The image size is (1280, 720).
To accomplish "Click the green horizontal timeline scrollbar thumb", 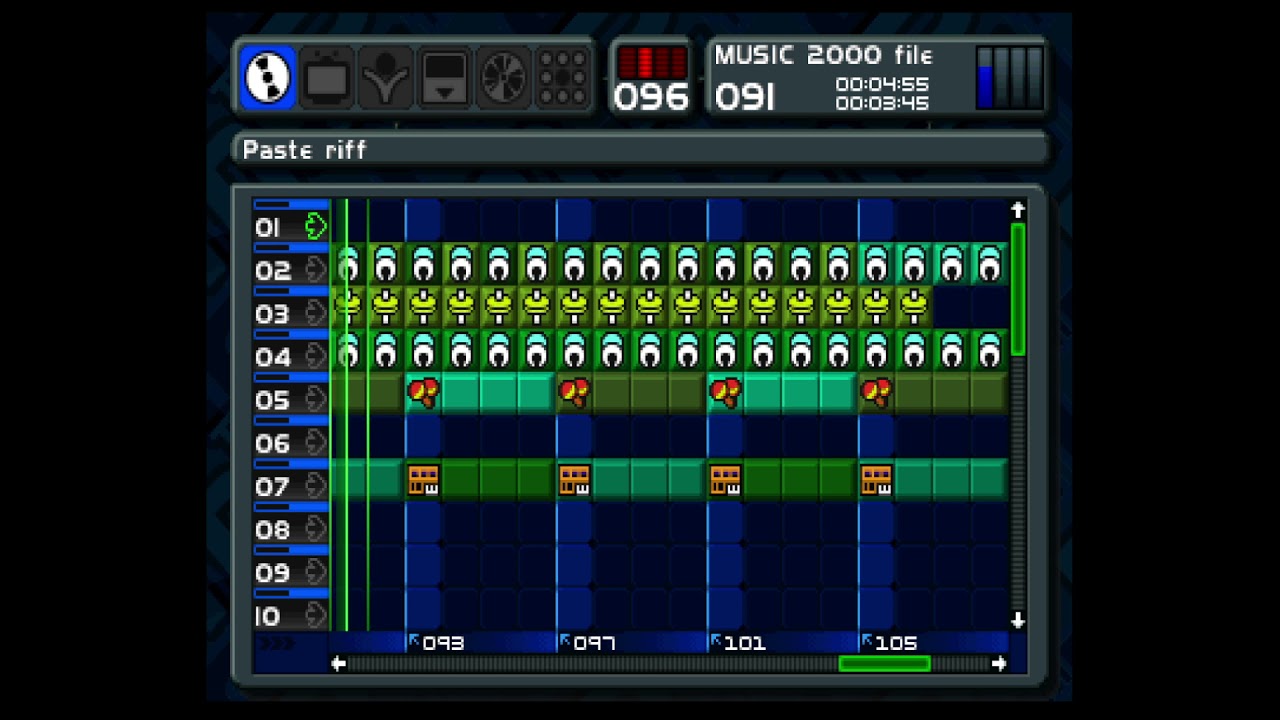I will click(x=884, y=663).
